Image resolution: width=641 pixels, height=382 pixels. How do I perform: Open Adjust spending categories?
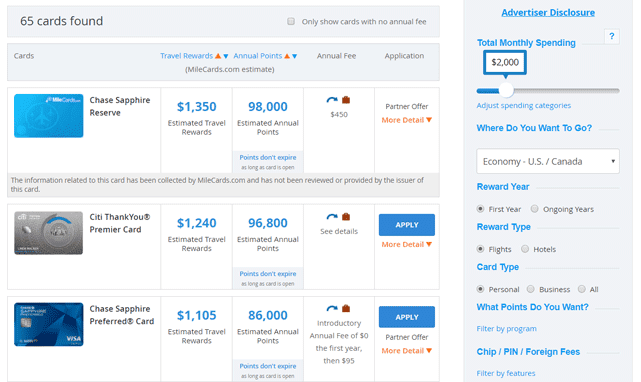(x=524, y=106)
